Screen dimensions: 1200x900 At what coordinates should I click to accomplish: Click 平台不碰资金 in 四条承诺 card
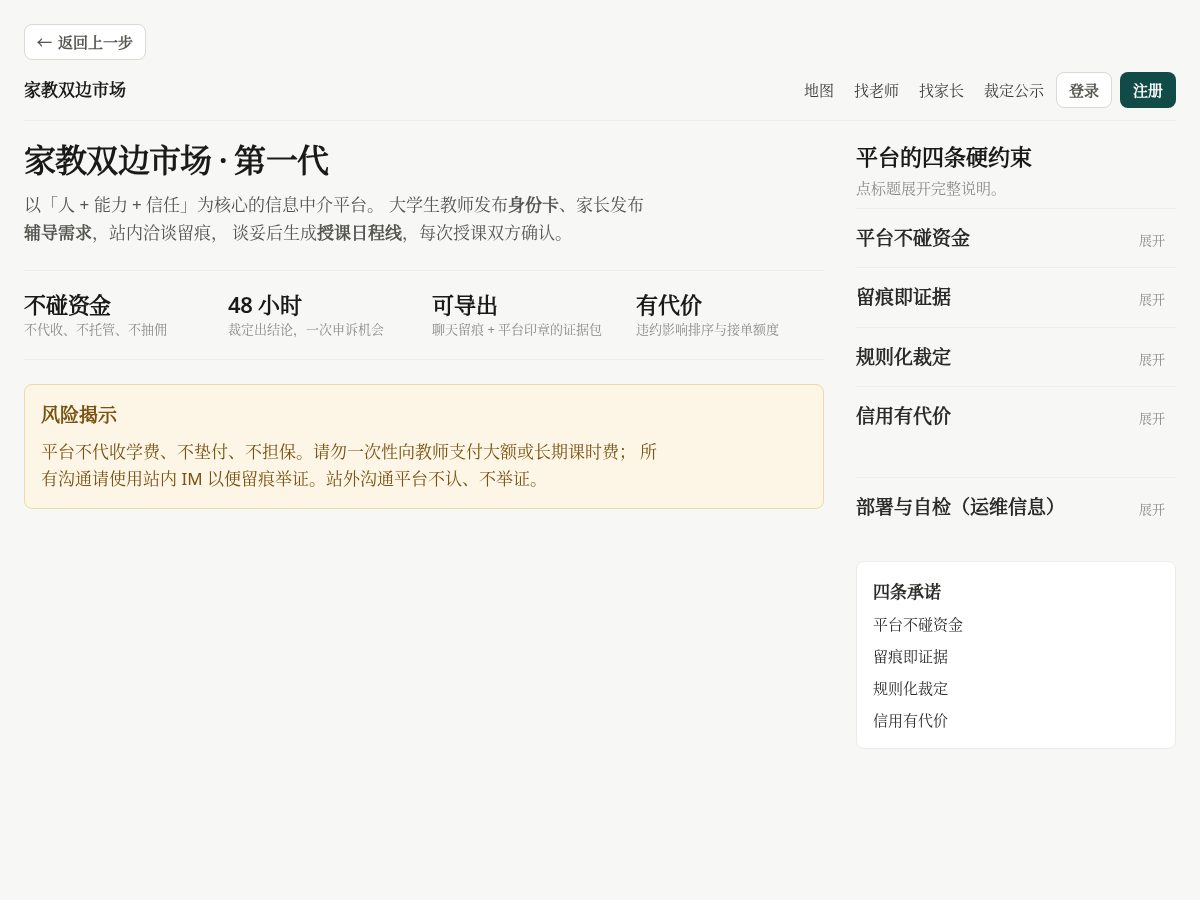[x=918, y=625]
